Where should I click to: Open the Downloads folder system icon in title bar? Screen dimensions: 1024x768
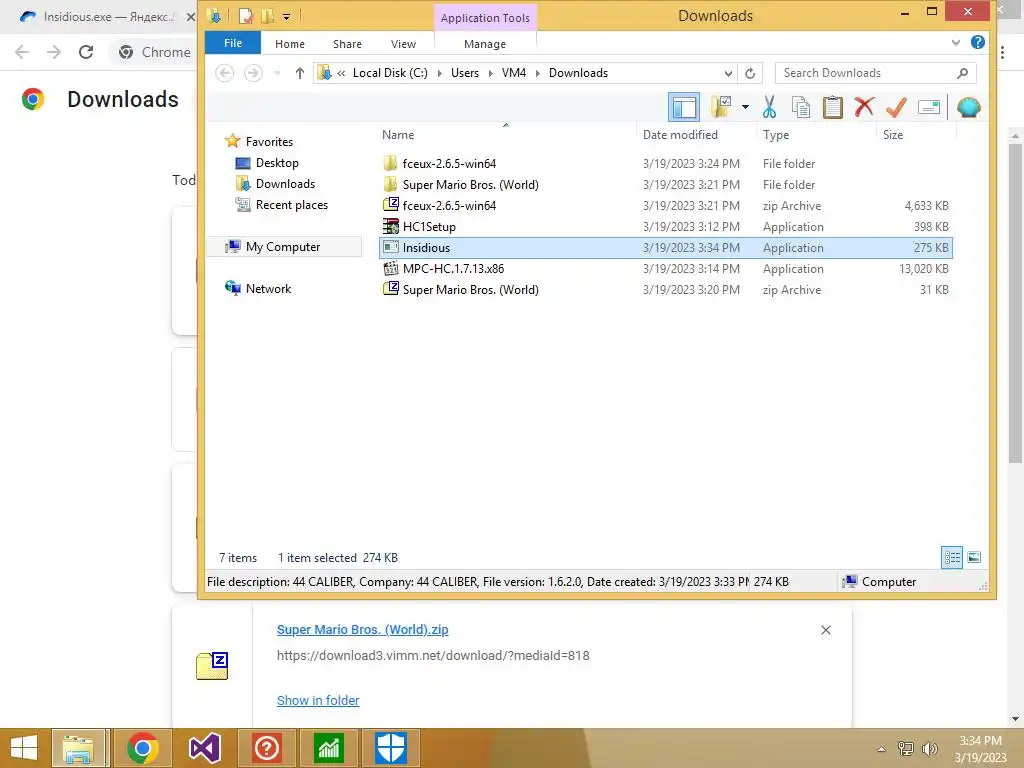click(x=214, y=16)
